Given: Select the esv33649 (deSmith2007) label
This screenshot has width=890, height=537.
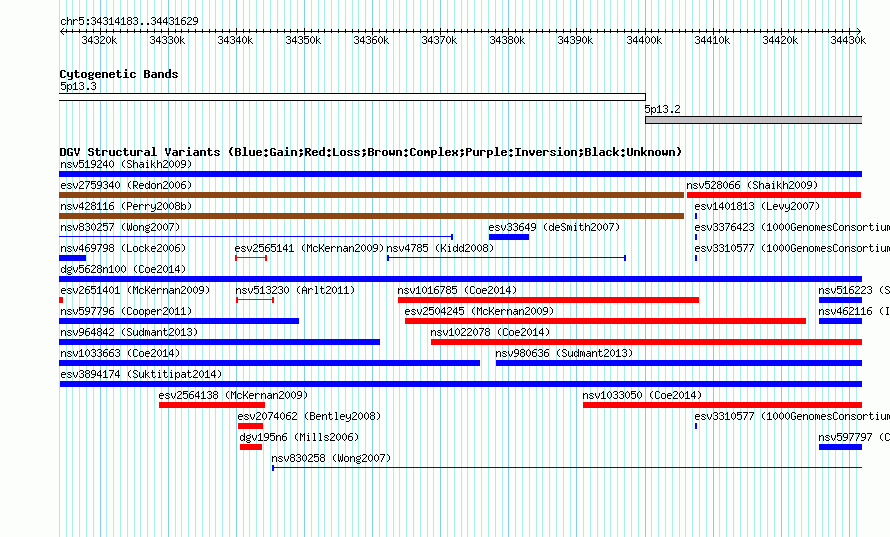Looking at the screenshot, I should click(554, 227).
